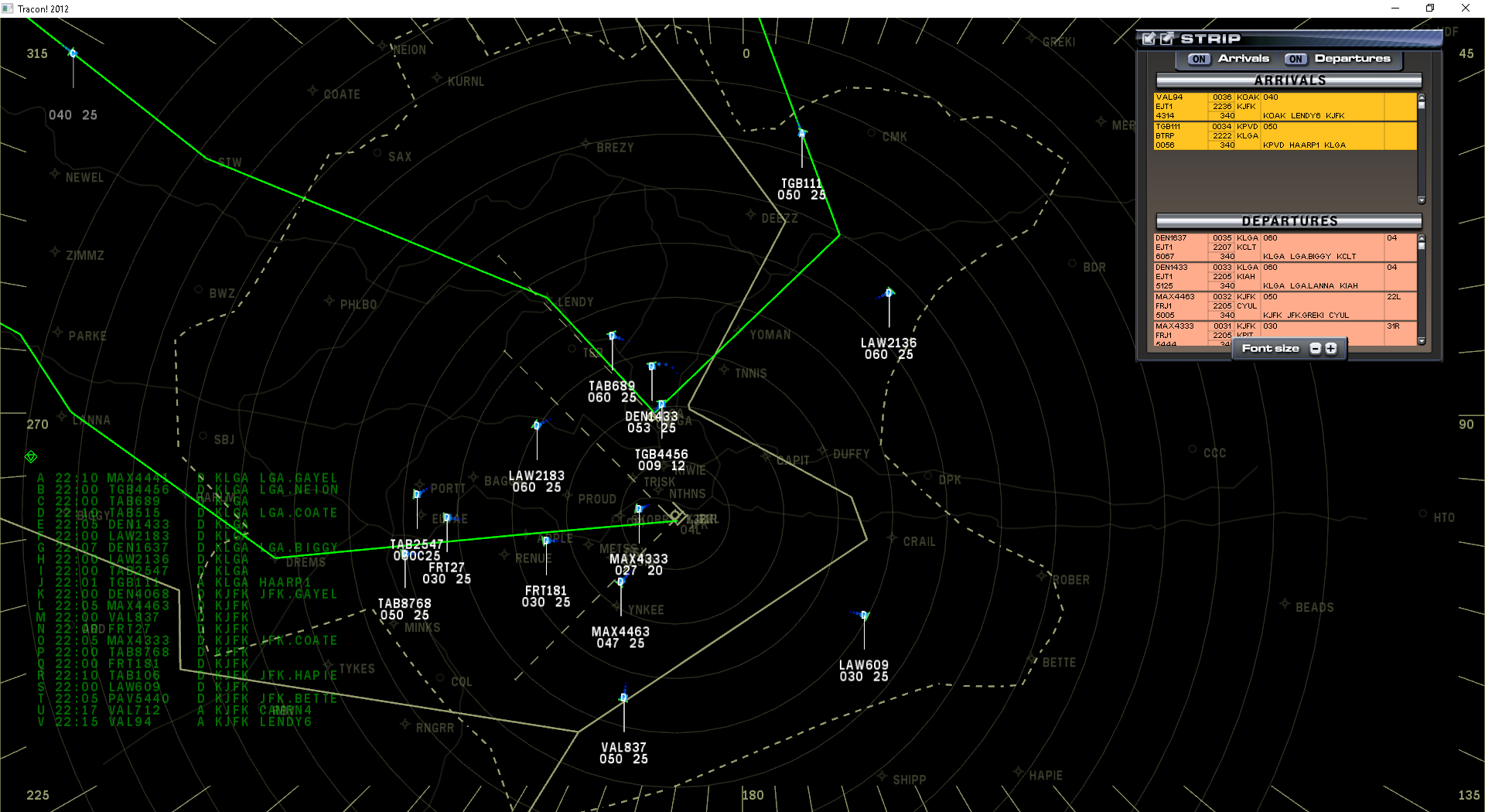The image size is (1485, 812).
Task: Select the TAB2547 aircraft blip
Action: click(416, 493)
